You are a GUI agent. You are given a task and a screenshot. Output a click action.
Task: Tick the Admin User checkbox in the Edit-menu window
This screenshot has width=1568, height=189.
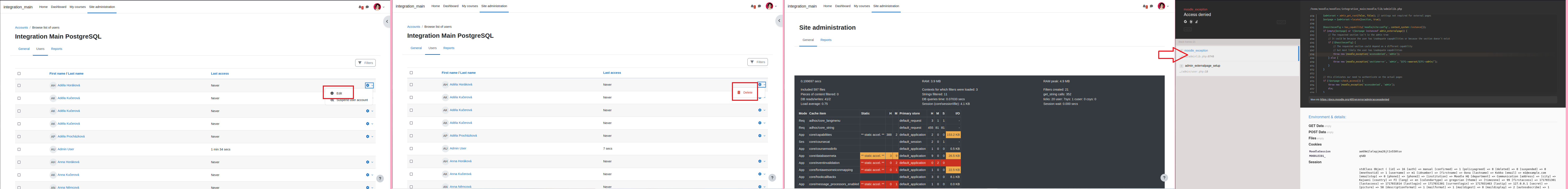pyautogui.click(x=19, y=149)
